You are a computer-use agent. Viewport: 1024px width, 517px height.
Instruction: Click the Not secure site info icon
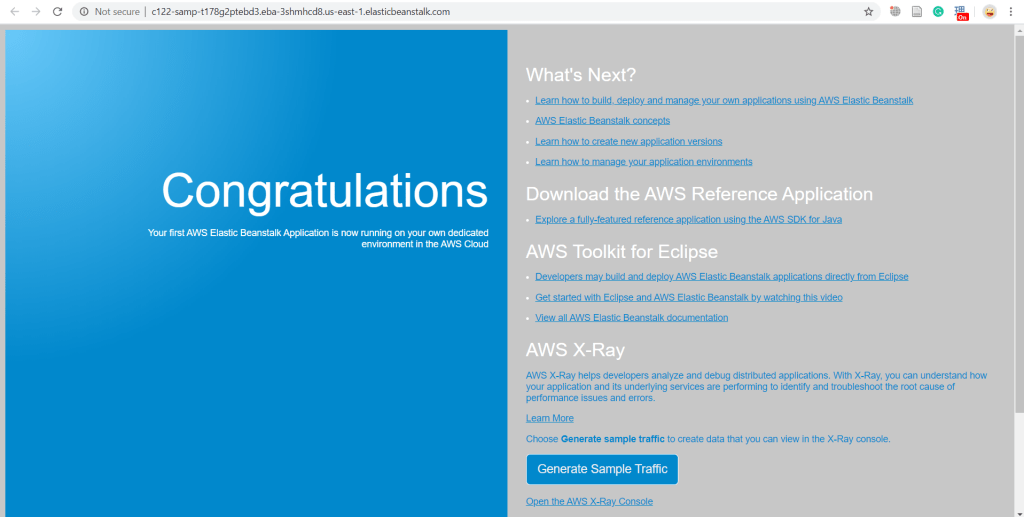[84, 12]
